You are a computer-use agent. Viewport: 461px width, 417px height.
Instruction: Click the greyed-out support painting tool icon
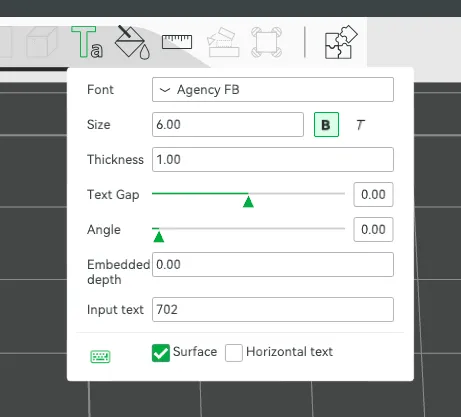(223, 43)
